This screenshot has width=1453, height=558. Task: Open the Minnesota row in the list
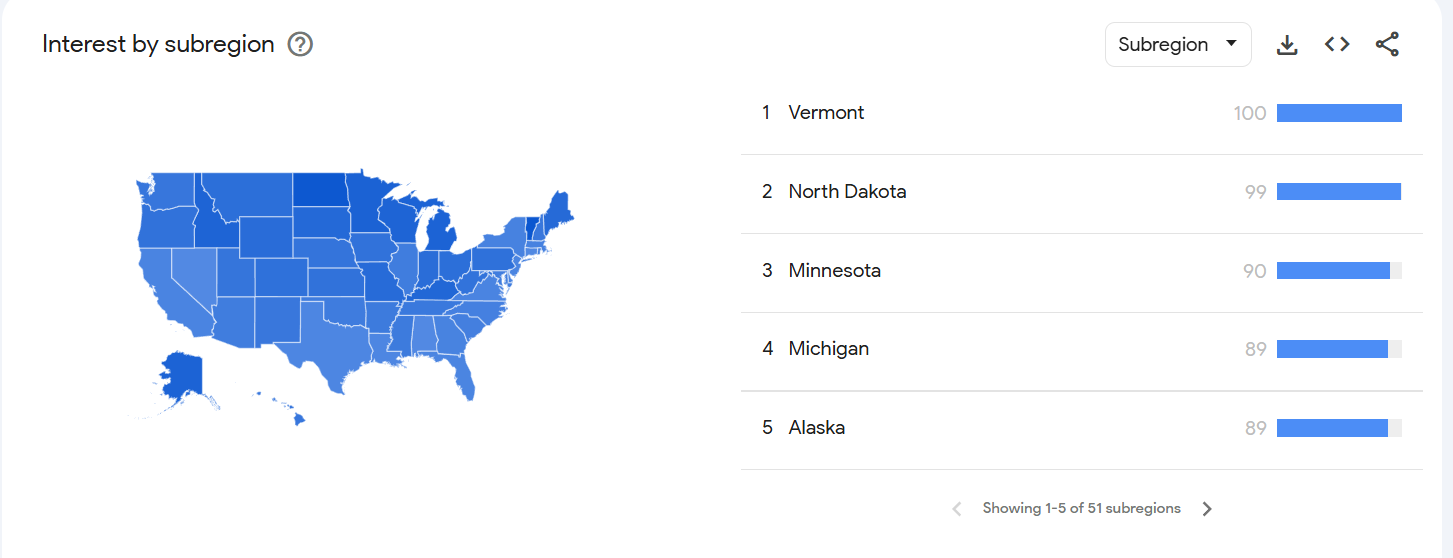834,271
